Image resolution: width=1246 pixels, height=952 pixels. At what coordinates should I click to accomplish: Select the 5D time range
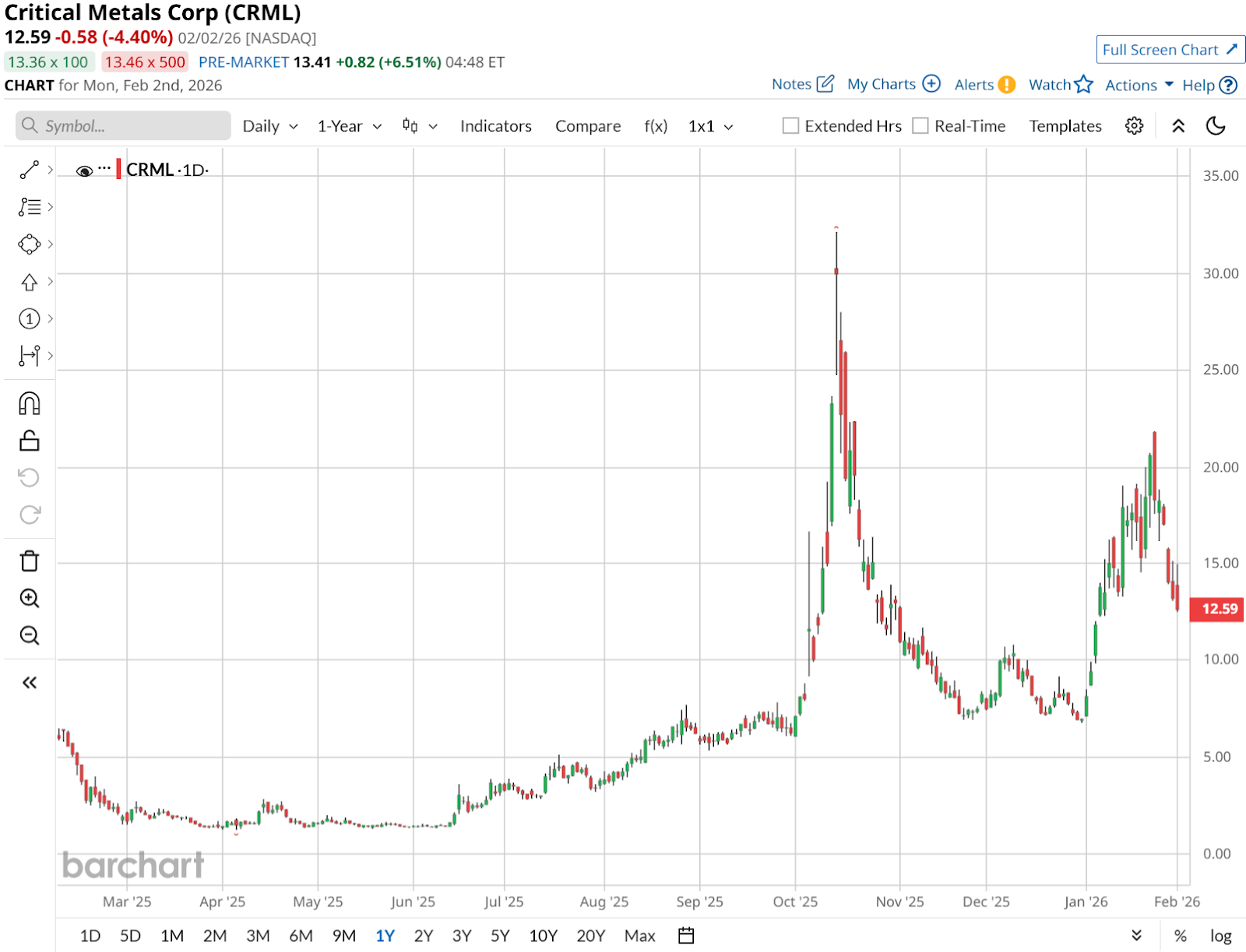pos(130,936)
